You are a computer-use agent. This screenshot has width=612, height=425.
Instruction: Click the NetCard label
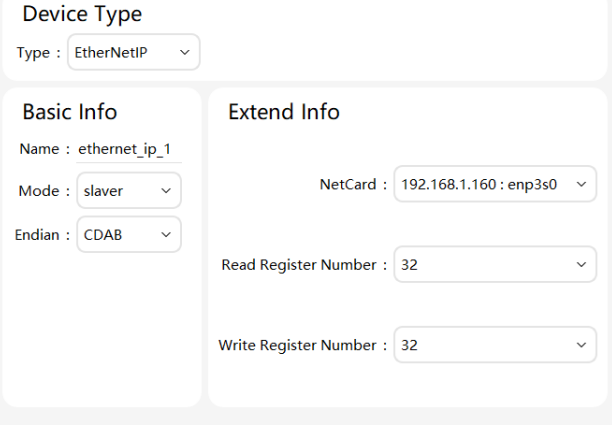[348, 184]
